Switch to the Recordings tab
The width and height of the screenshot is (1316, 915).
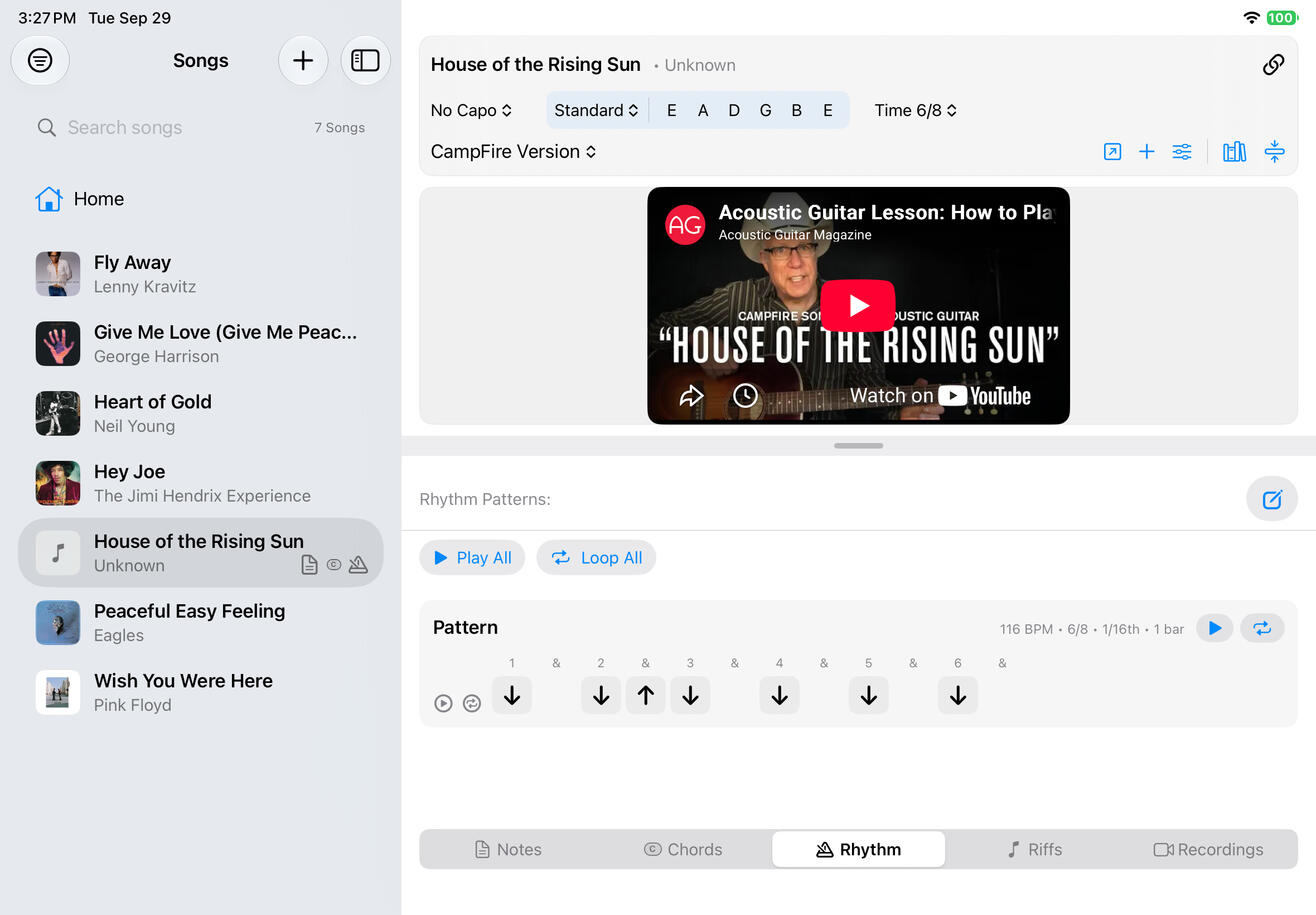coord(1209,850)
